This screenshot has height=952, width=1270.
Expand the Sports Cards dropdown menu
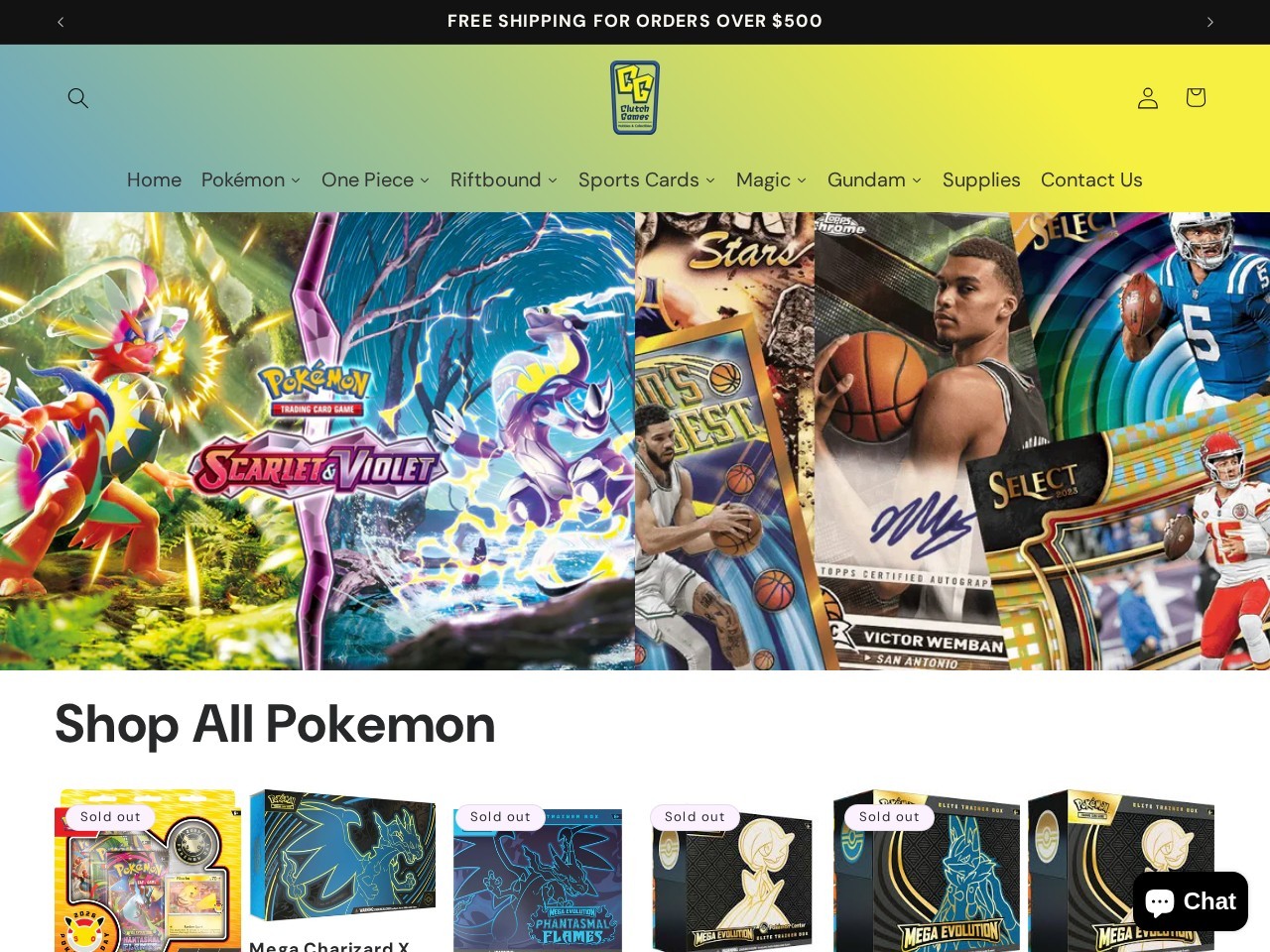point(647,179)
